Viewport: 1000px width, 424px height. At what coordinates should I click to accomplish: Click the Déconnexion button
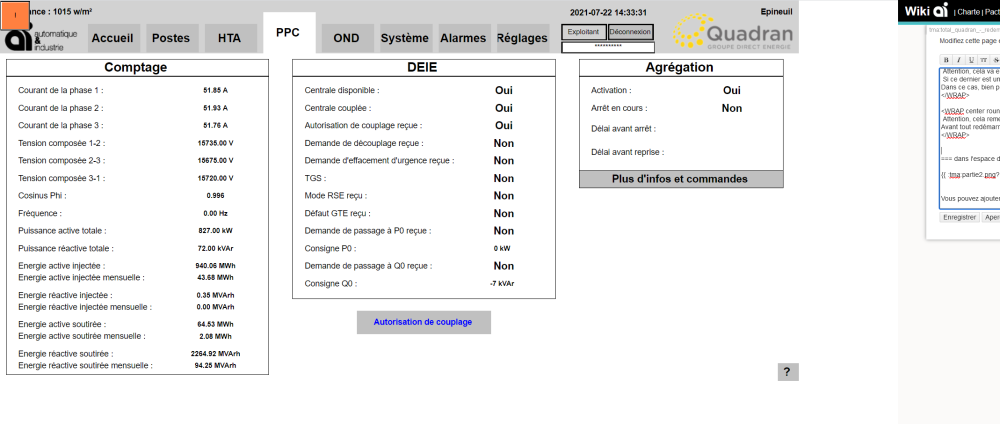630,32
